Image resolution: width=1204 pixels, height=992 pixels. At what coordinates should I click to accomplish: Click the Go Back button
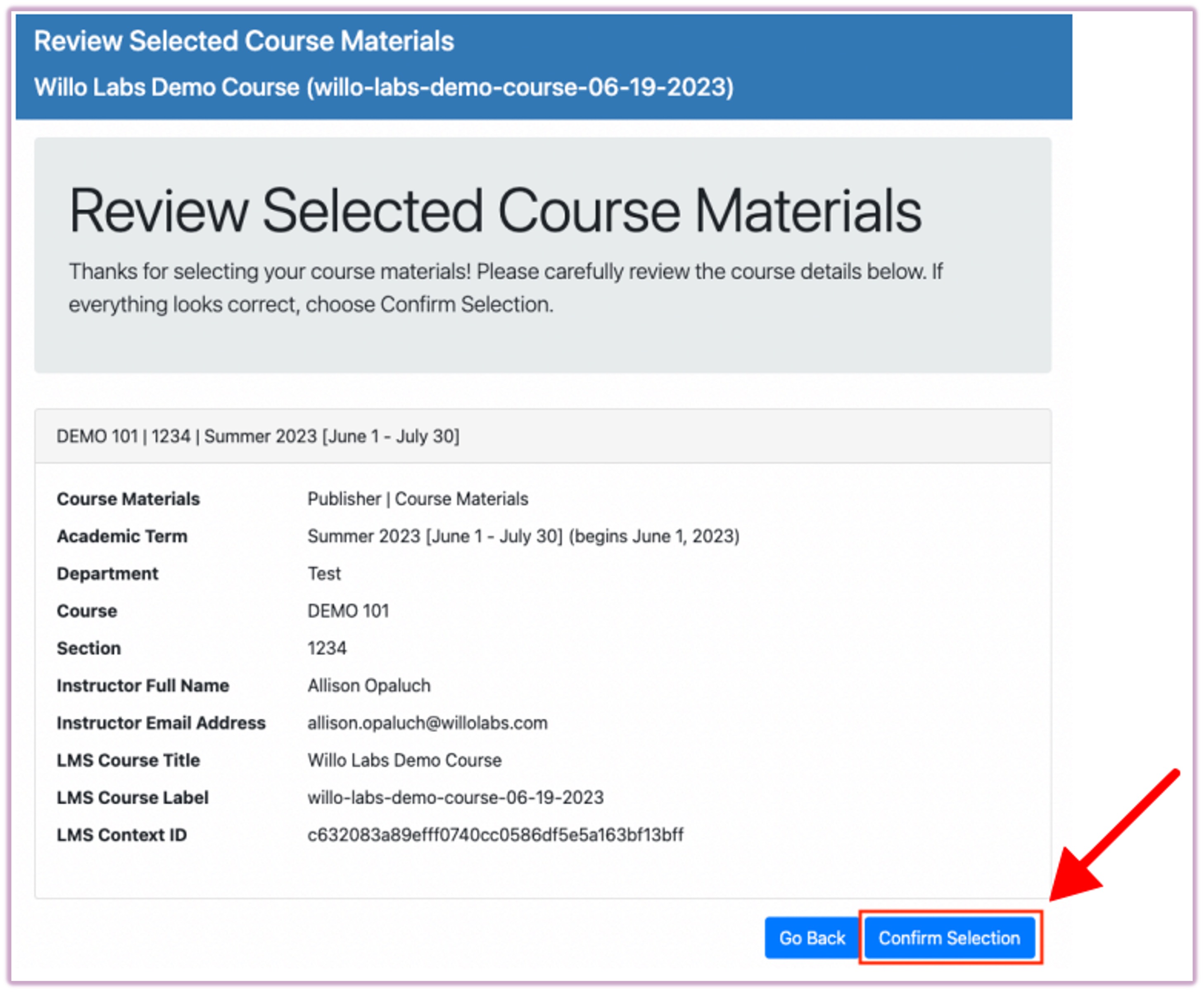pos(811,938)
